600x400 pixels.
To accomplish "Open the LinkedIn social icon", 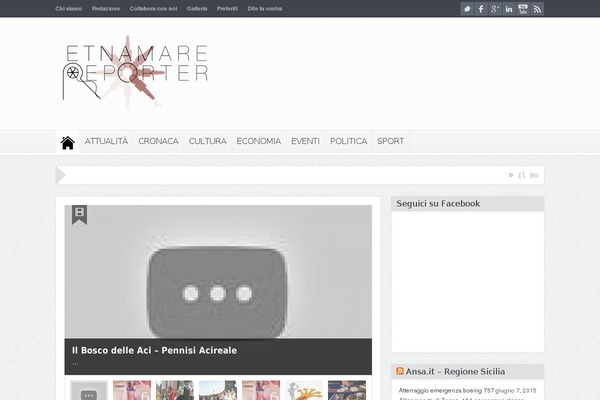I will click(x=509, y=9).
